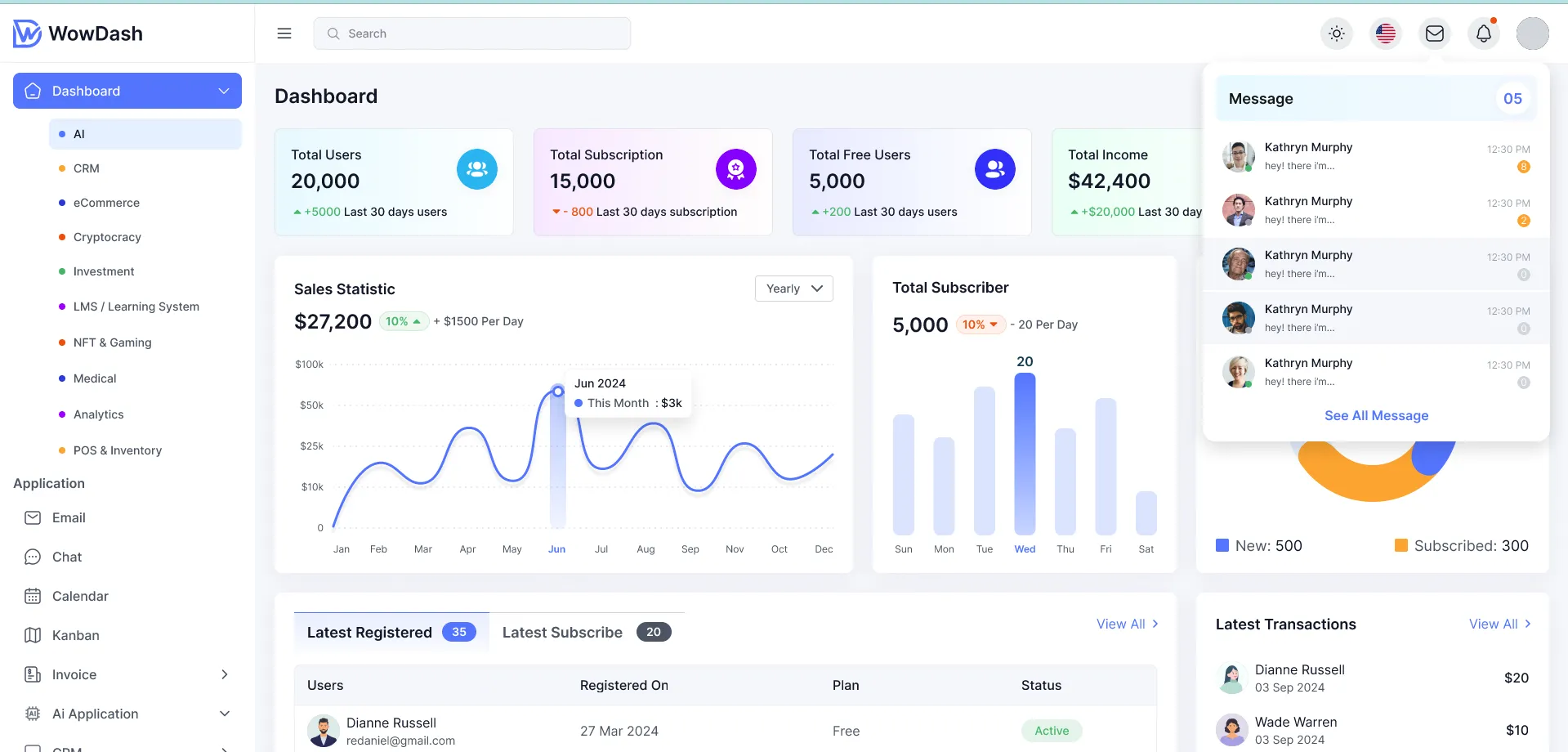Click the Total Users people icon
Screen dimensions: 1568x752
click(x=476, y=169)
